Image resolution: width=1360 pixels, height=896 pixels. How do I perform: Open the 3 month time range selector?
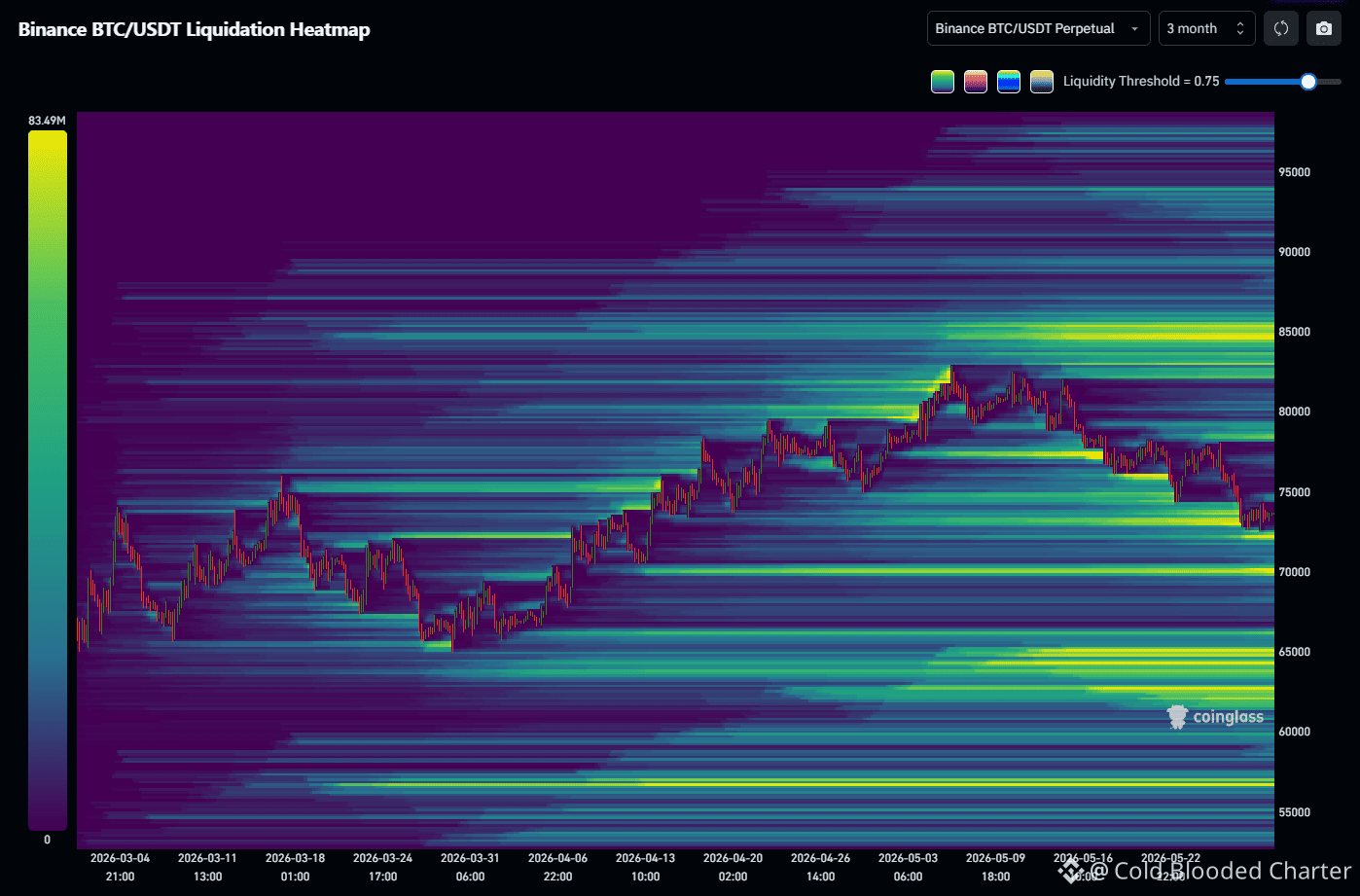click(1207, 29)
